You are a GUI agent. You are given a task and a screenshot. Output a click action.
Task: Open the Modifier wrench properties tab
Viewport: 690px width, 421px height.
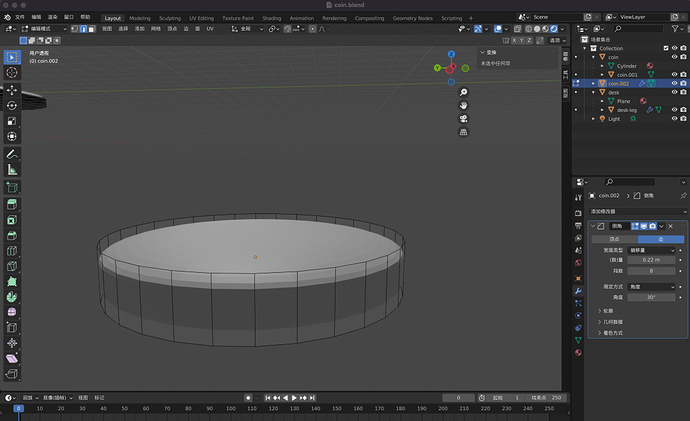coord(578,290)
